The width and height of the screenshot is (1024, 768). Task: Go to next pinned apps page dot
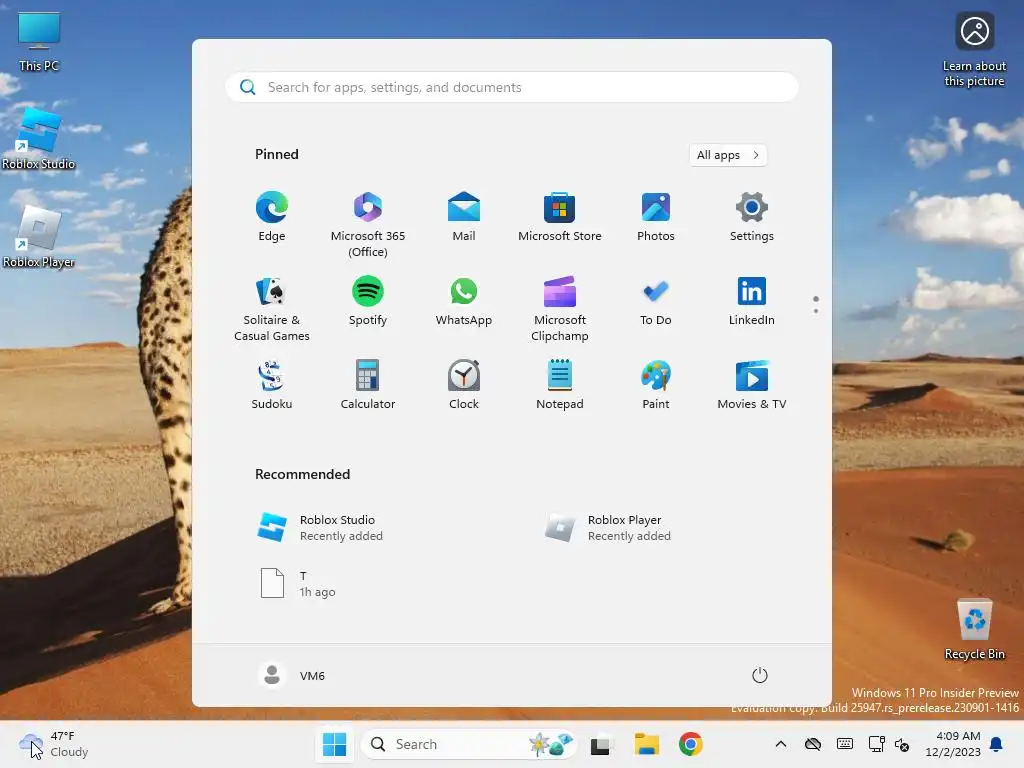tap(816, 311)
